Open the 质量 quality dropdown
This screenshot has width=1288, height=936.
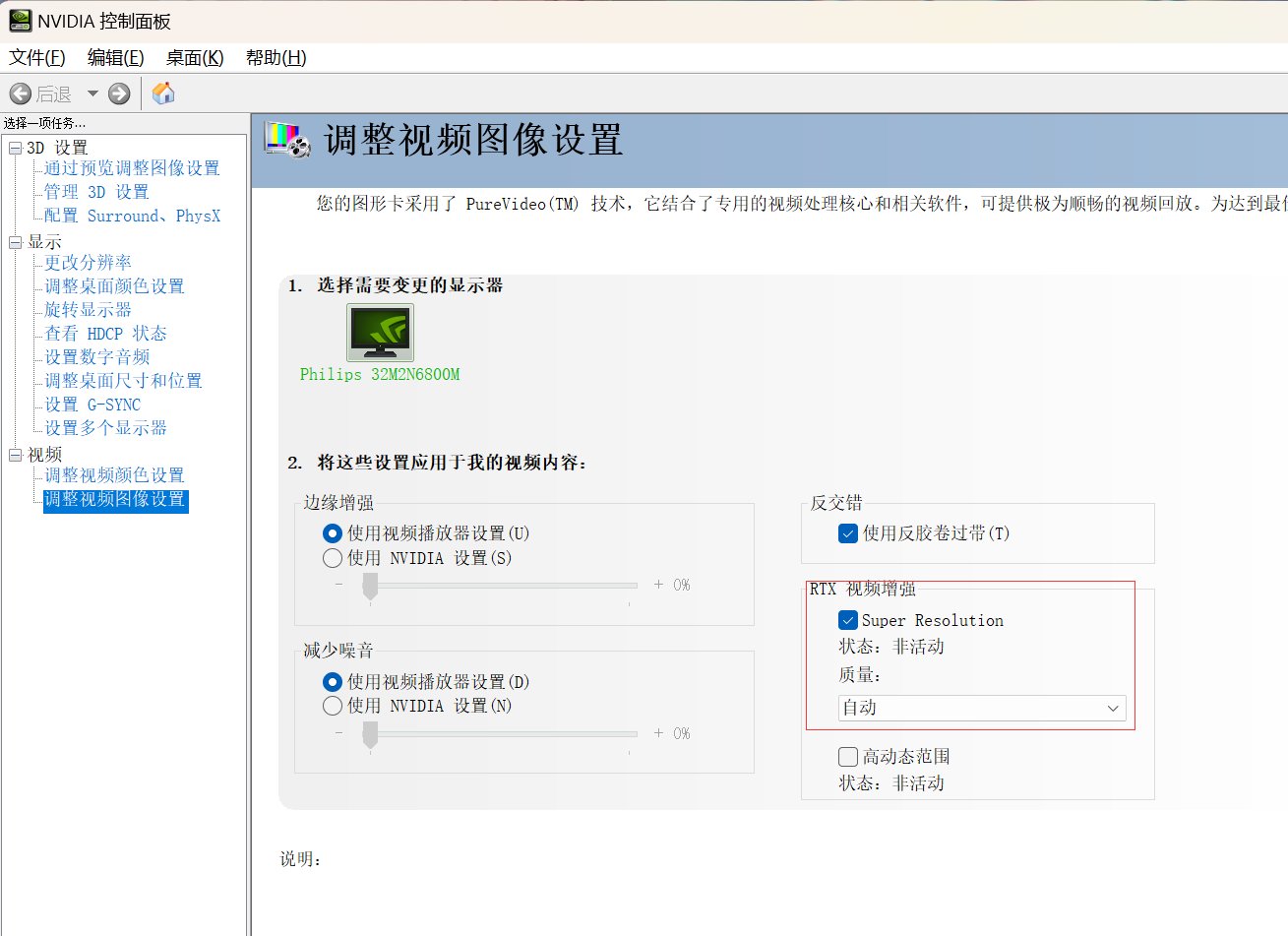[981, 708]
